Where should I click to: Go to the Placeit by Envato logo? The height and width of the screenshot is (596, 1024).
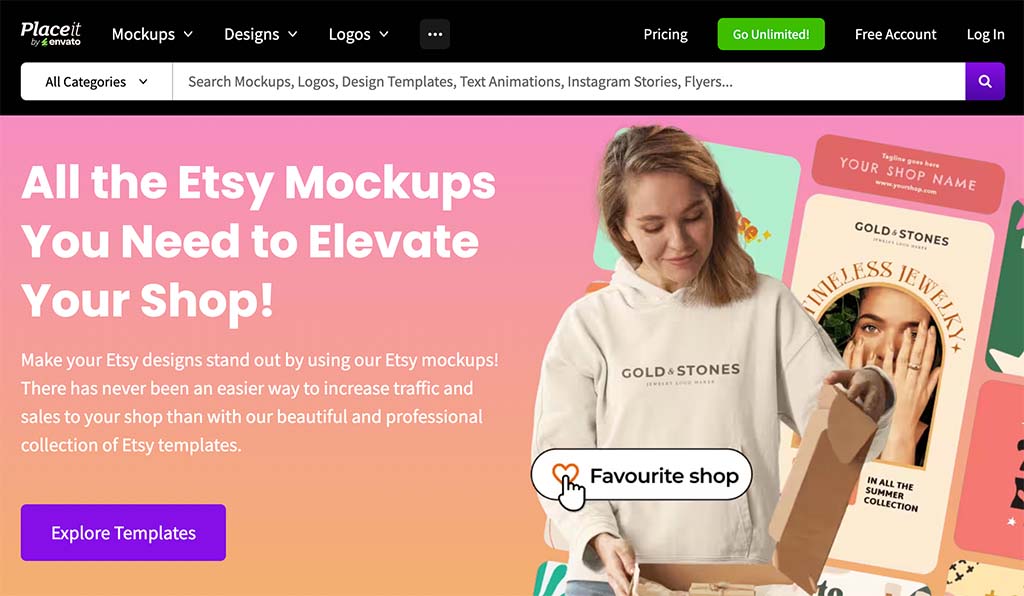click(51, 34)
